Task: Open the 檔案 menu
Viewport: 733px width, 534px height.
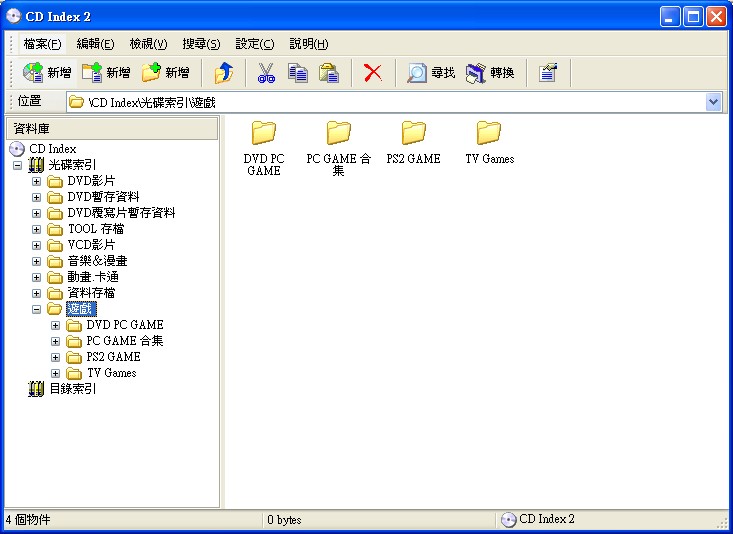Action: tap(42, 44)
